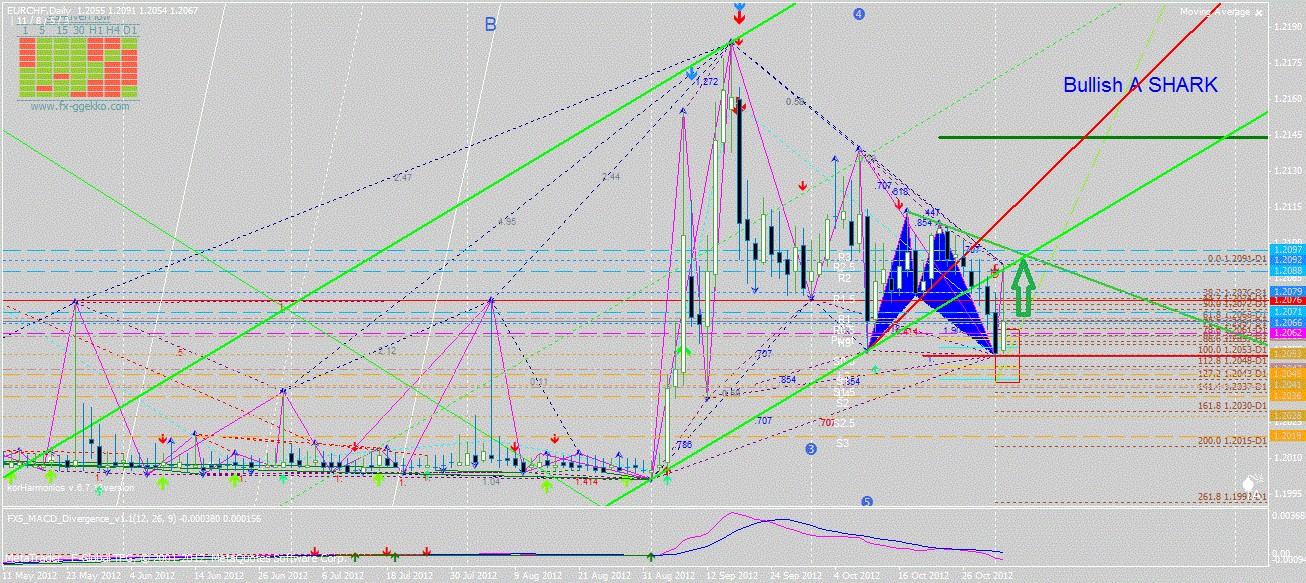1306x583 pixels.
Task: Select the circled wave number 4 marker
Action: (x=858, y=14)
